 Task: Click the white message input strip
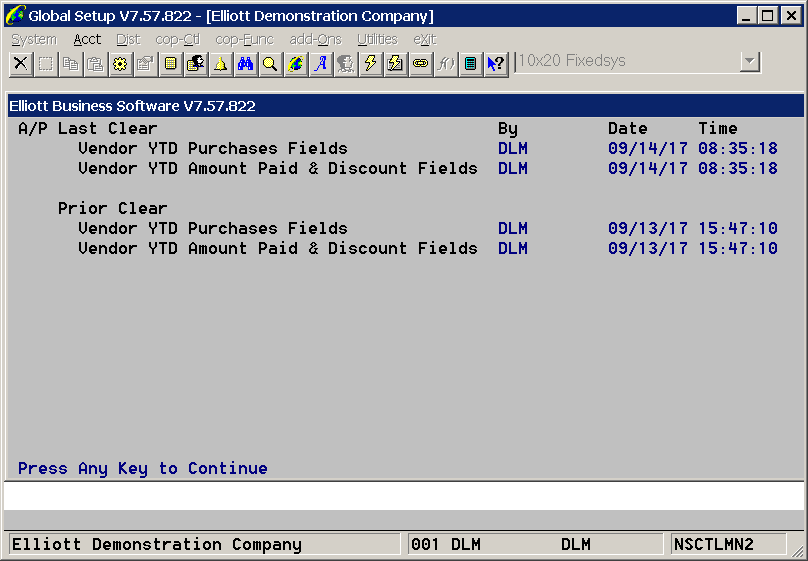[404, 496]
